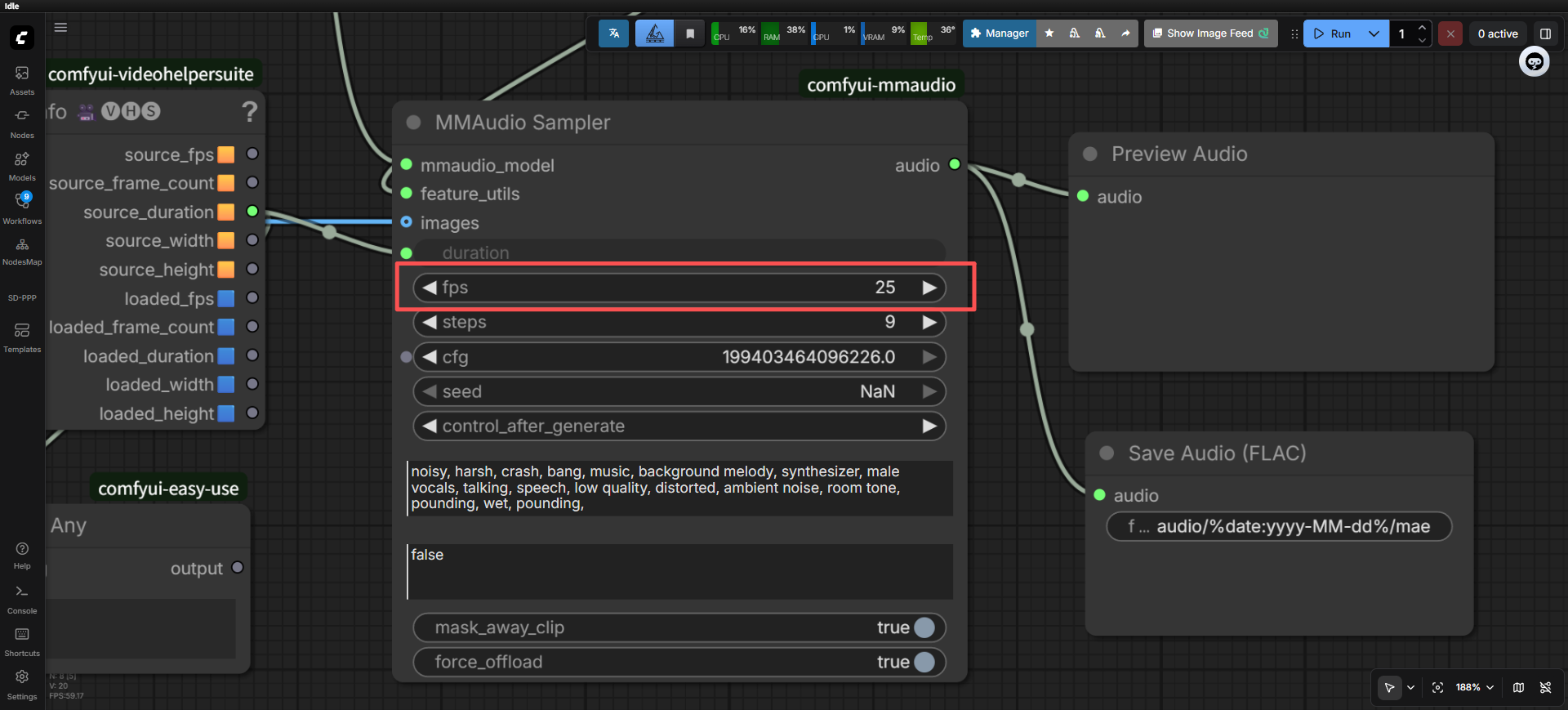The image size is (1568, 710).
Task: Click the translate language icon
Action: pyautogui.click(x=614, y=33)
